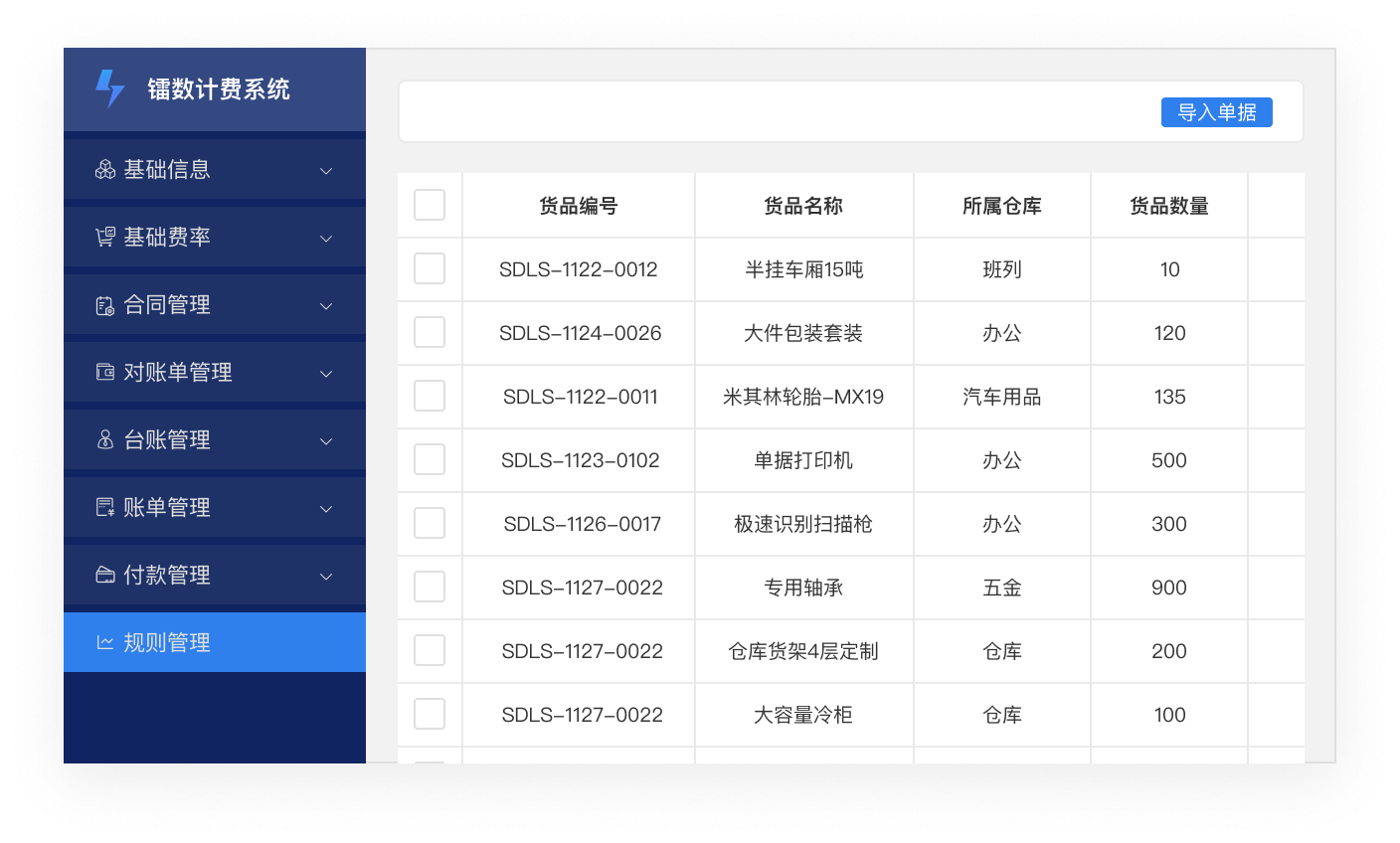1400x843 pixels.
Task: Click cell SDLS-1123-0102
Action: 581,460
